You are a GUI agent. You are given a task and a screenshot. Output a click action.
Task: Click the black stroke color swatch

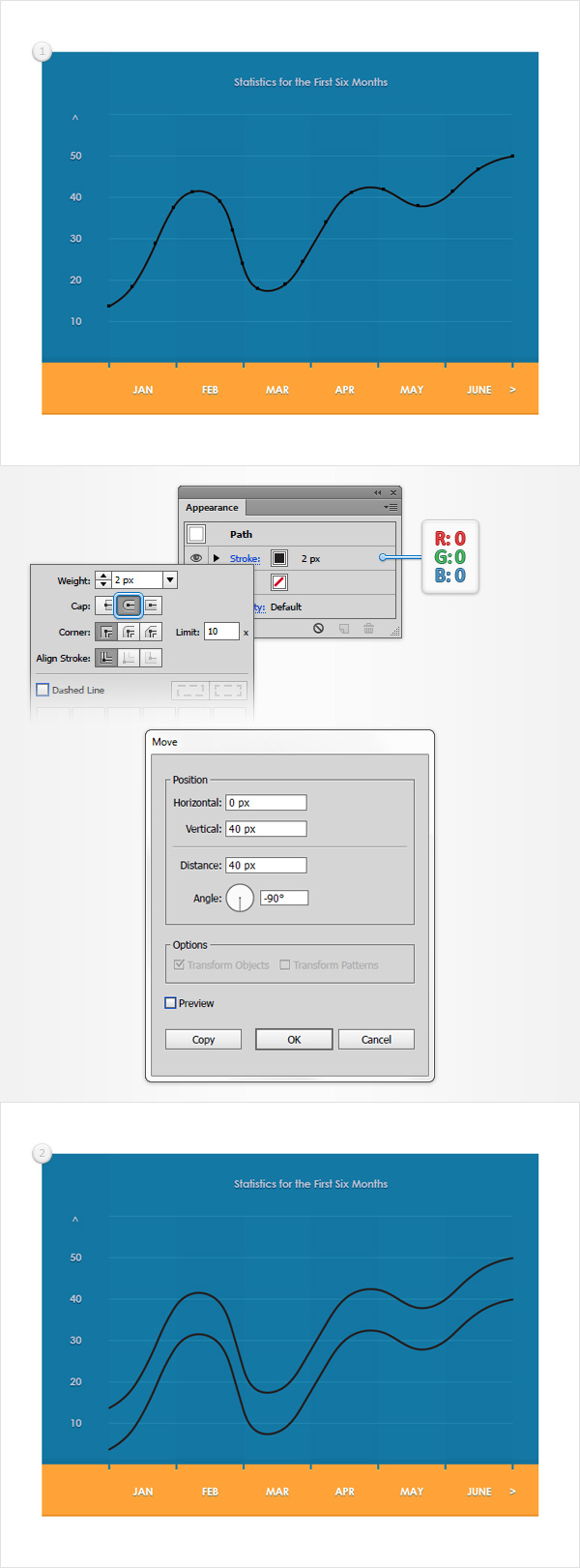(x=279, y=558)
